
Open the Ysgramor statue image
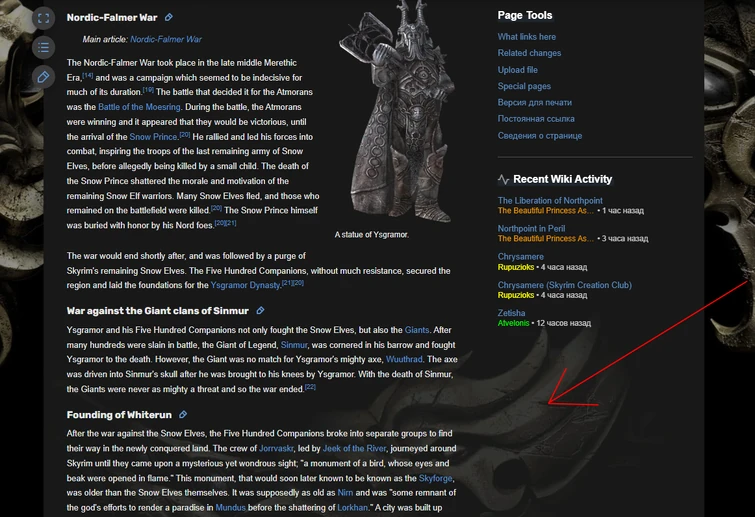[x=397, y=111]
